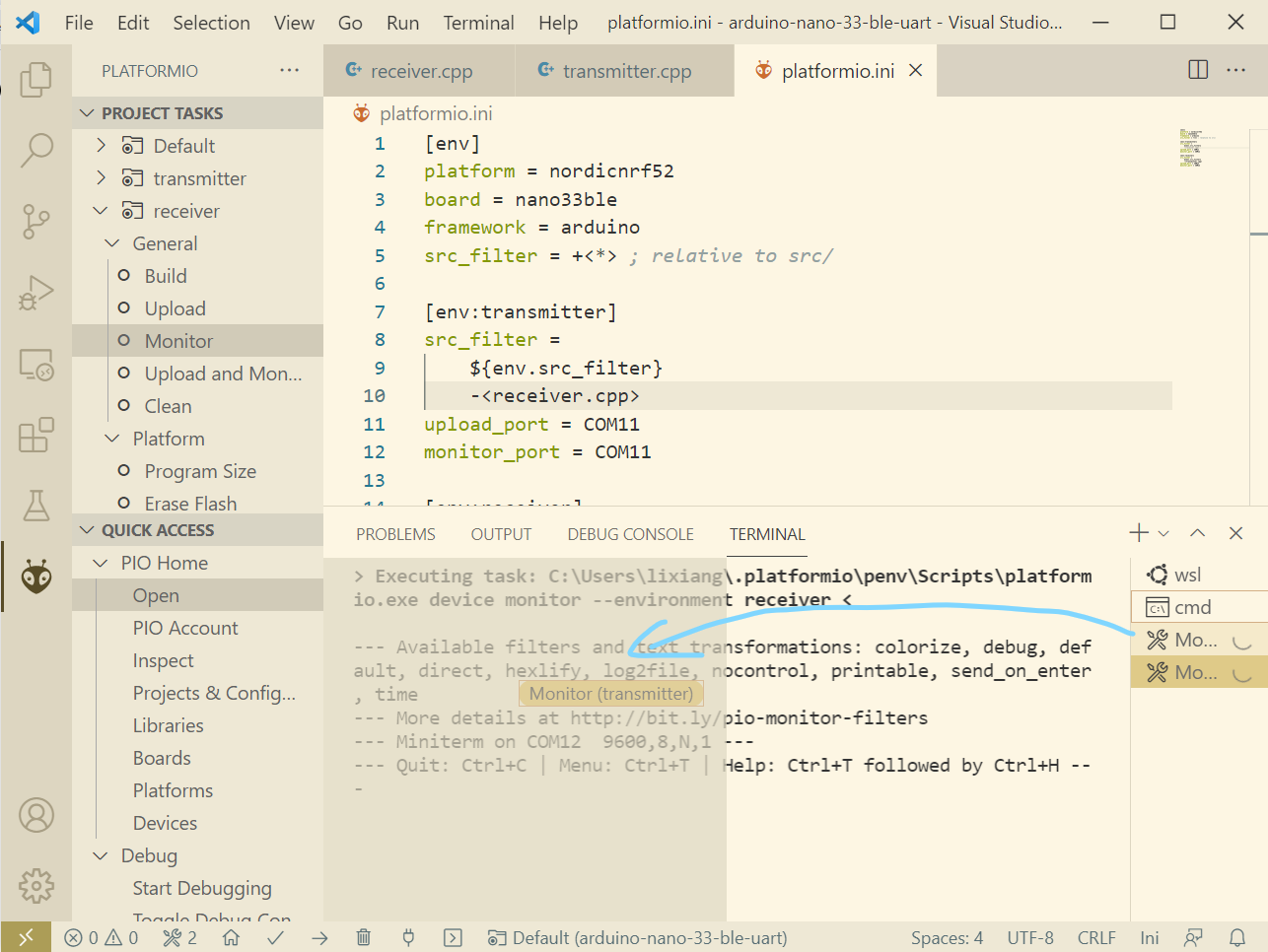Open Remote Explorer view in activity bar
1268x952 pixels.
pyautogui.click(x=36, y=365)
